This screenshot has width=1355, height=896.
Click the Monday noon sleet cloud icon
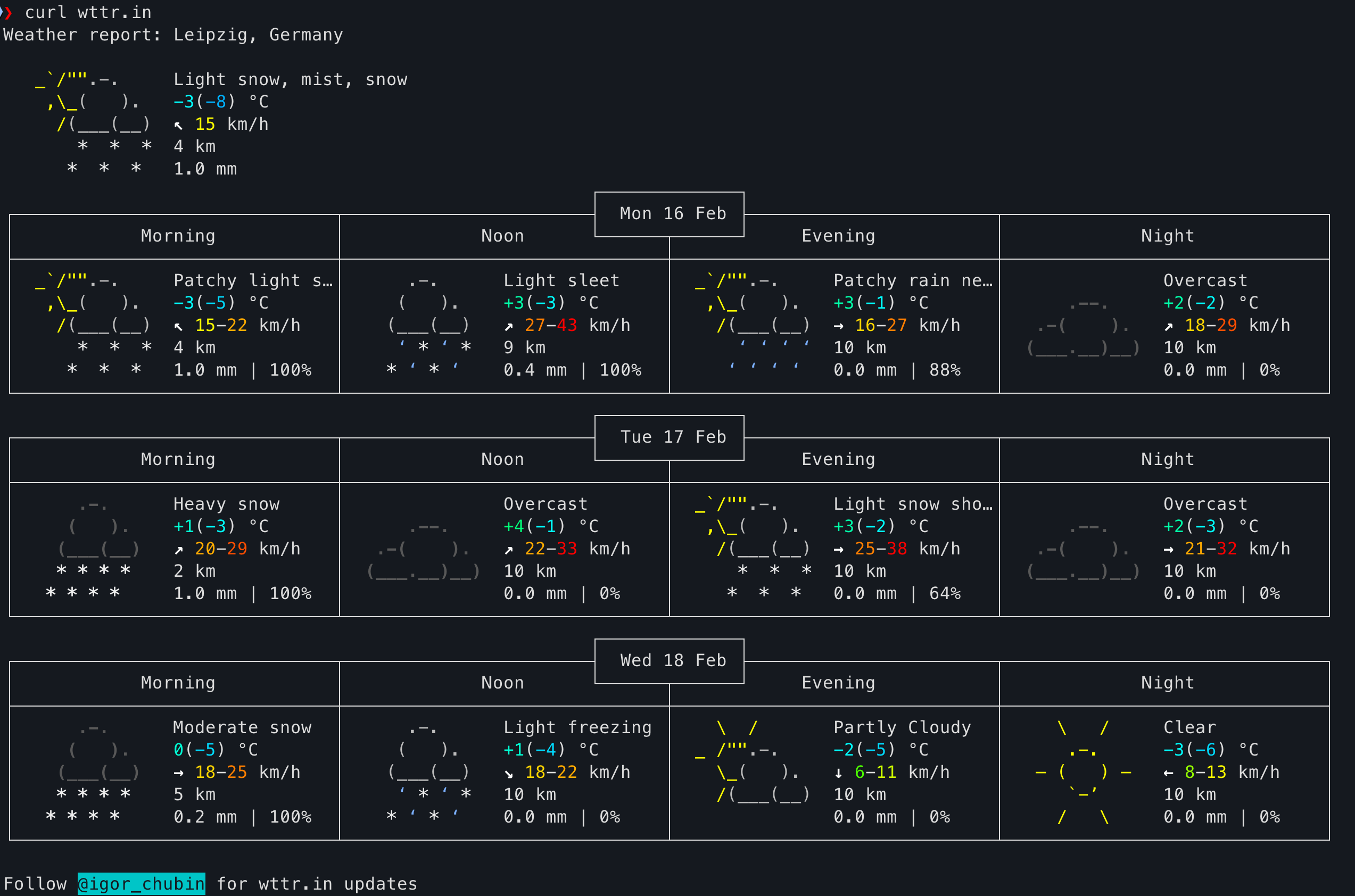point(428,325)
